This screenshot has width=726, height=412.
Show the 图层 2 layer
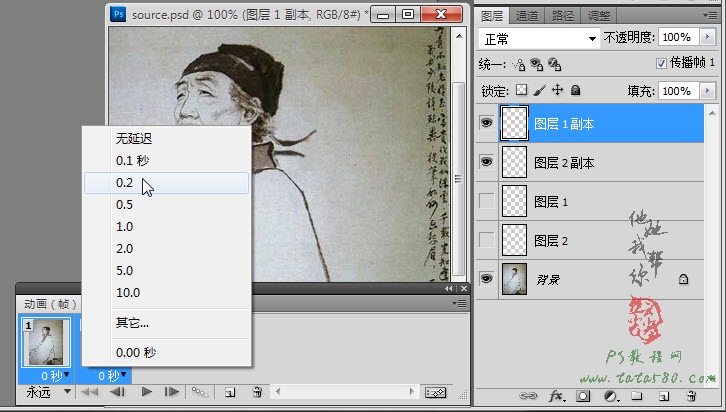pos(486,240)
